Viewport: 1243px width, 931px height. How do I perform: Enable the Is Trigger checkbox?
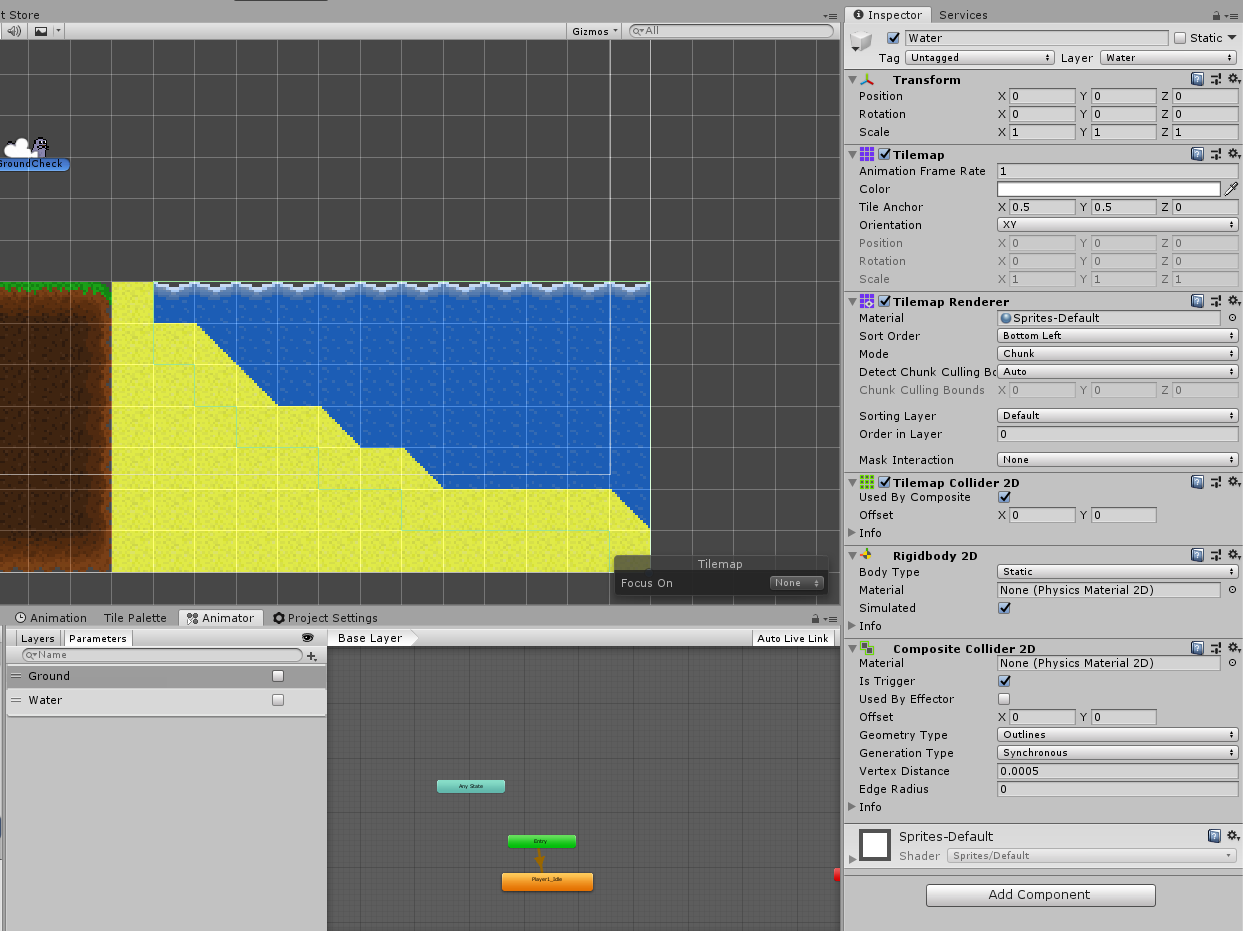(1004, 681)
